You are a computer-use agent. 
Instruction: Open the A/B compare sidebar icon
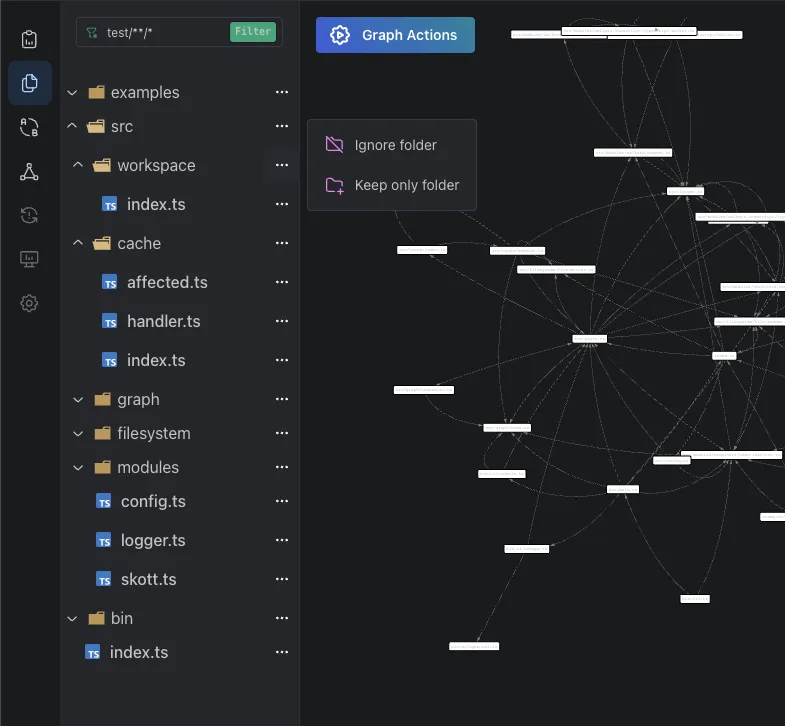29,127
